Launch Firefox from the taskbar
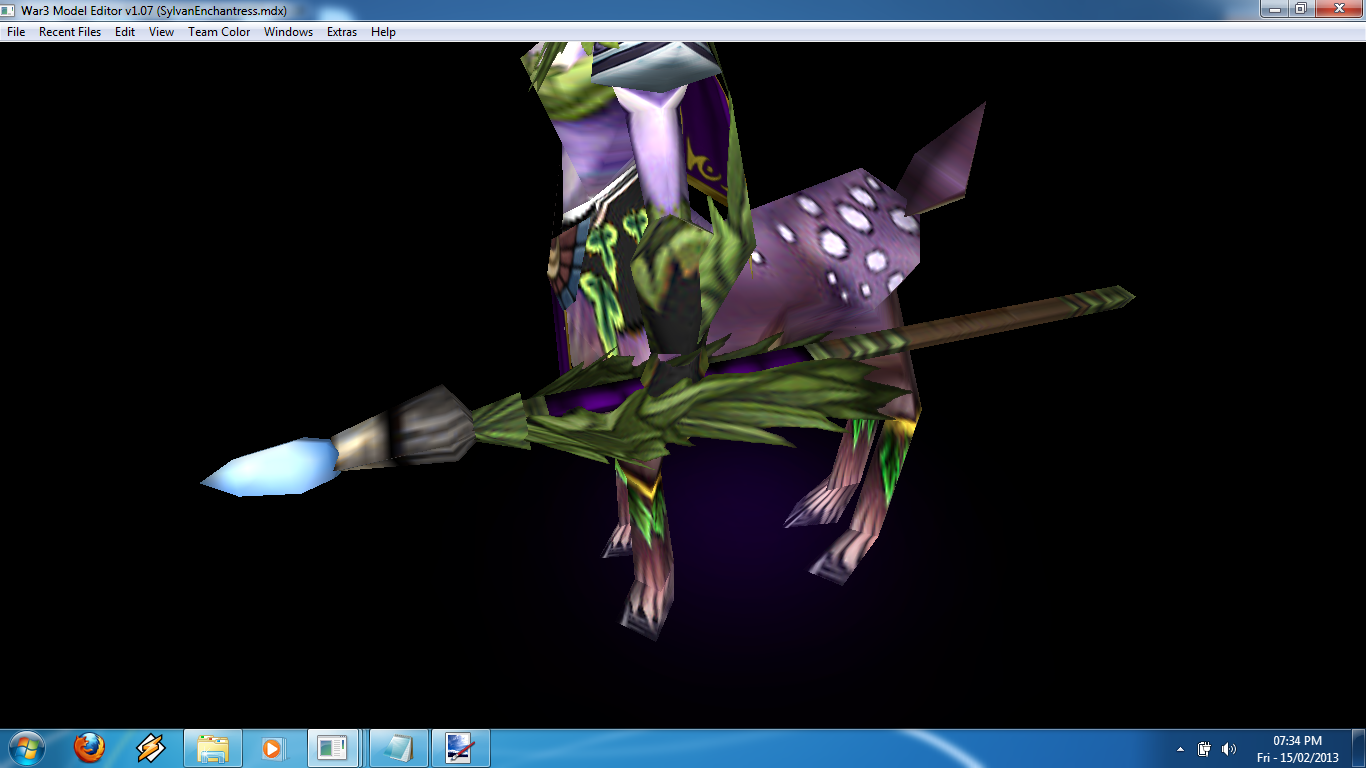This screenshot has height=768, width=1366. coord(89,747)
